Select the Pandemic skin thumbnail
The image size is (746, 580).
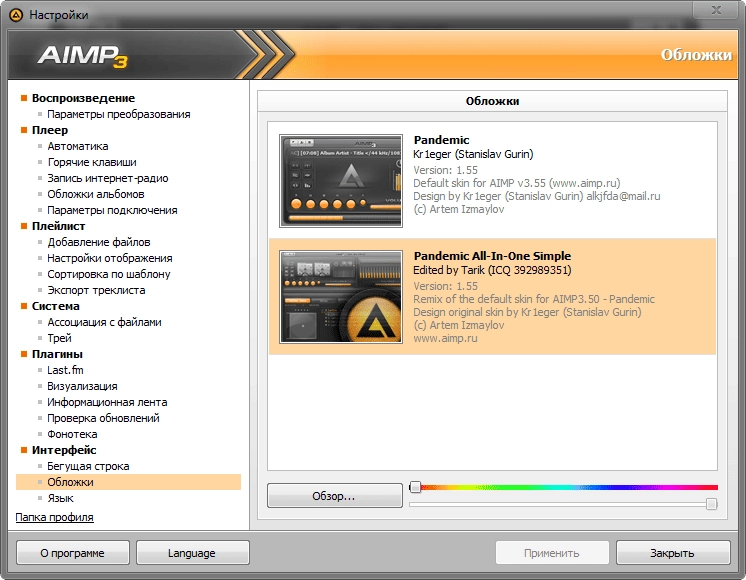[341, 181]
